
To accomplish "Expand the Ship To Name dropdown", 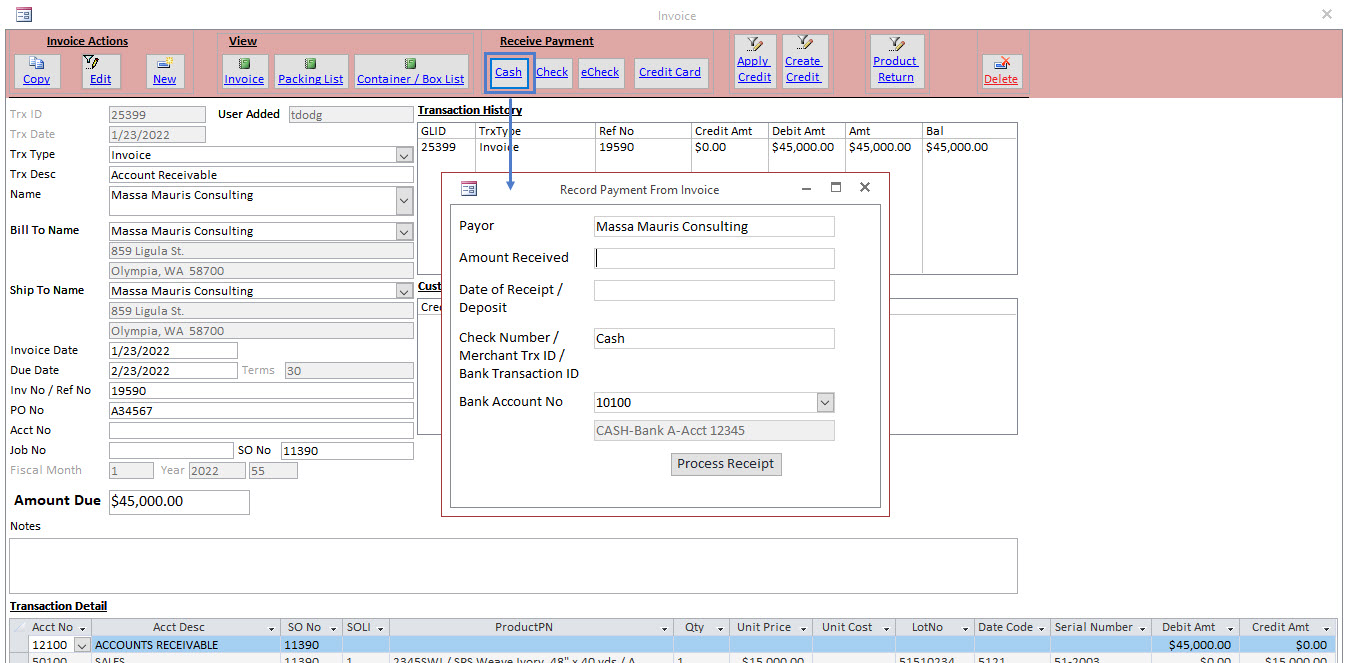I will (404, 290).
